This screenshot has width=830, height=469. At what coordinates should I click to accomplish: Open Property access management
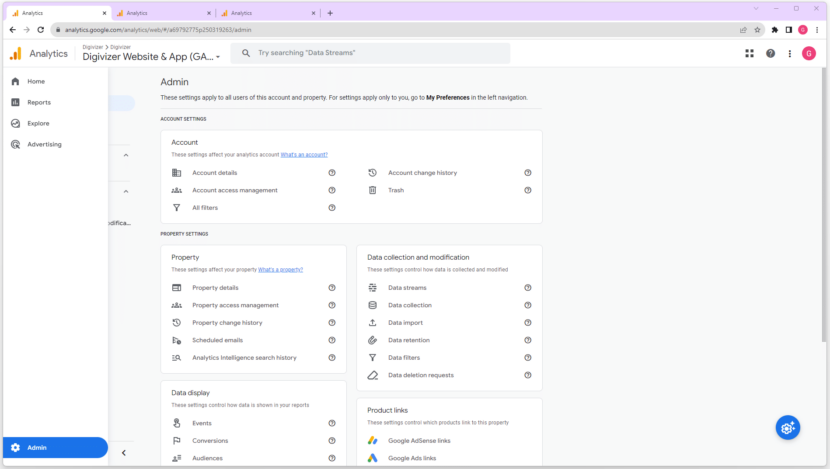(235, 305)
